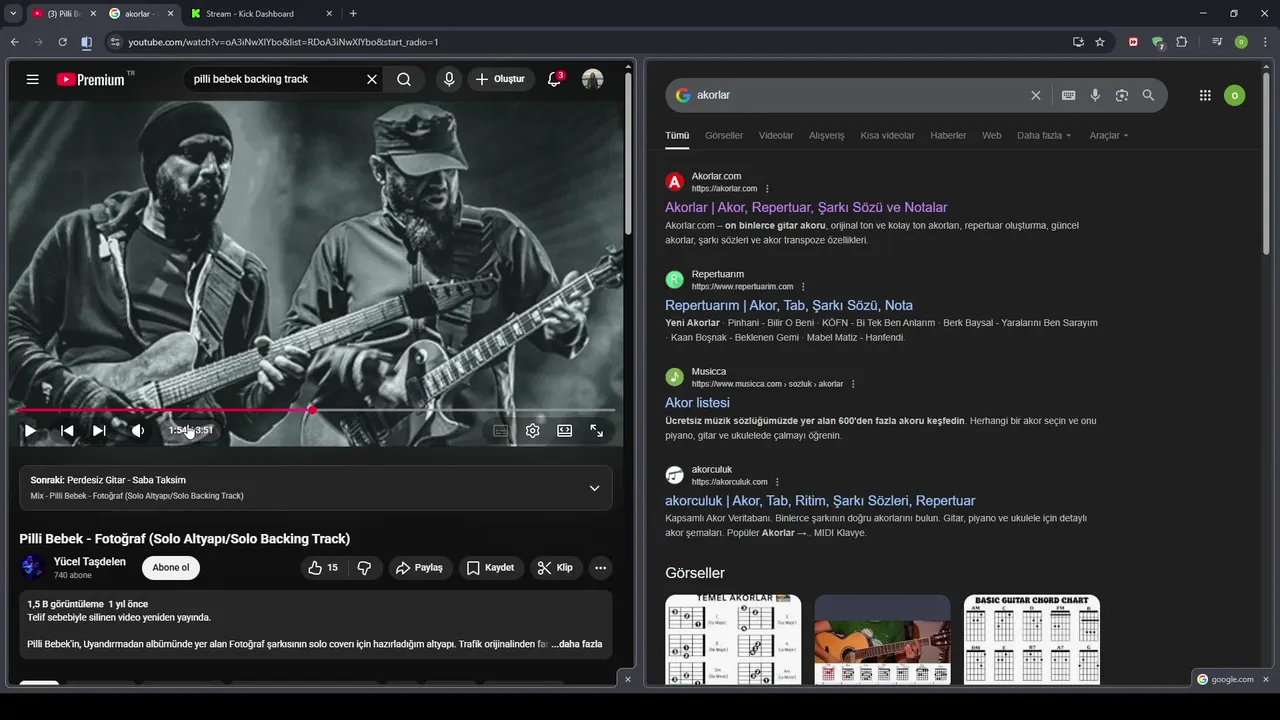1280x720 pixels.
Task: Open the Araçlar tools dropdown
Action: pyautogui.click(x=1109, y=135)
